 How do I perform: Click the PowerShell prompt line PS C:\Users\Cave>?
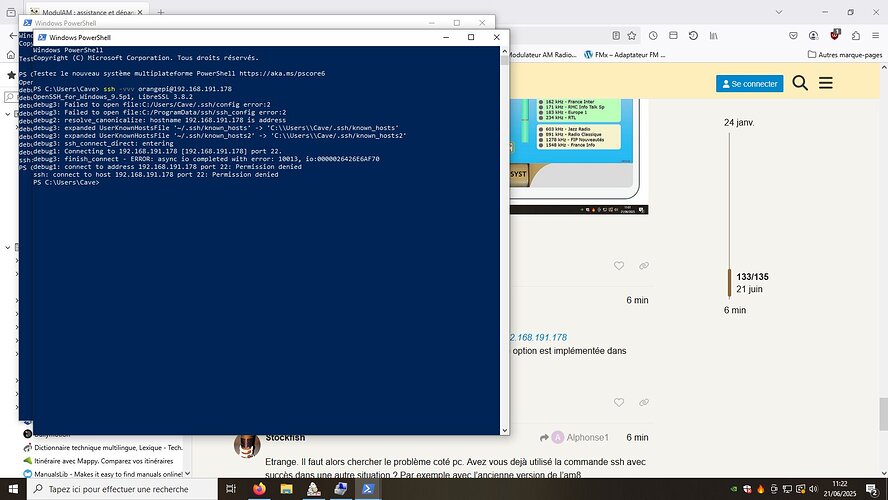coord(66,182)
